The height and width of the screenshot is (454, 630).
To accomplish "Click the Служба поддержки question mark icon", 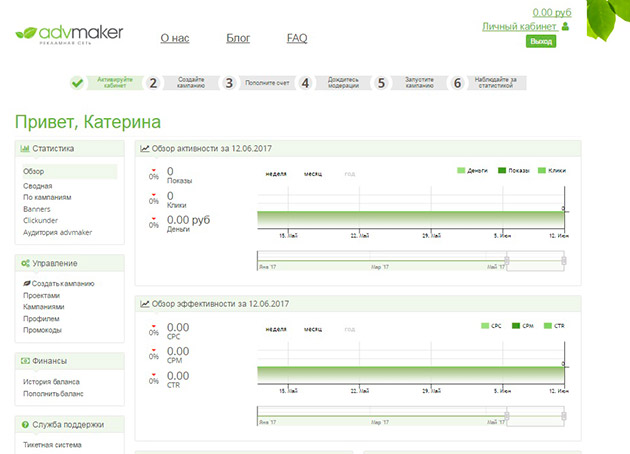I will (x=25, y=425).
